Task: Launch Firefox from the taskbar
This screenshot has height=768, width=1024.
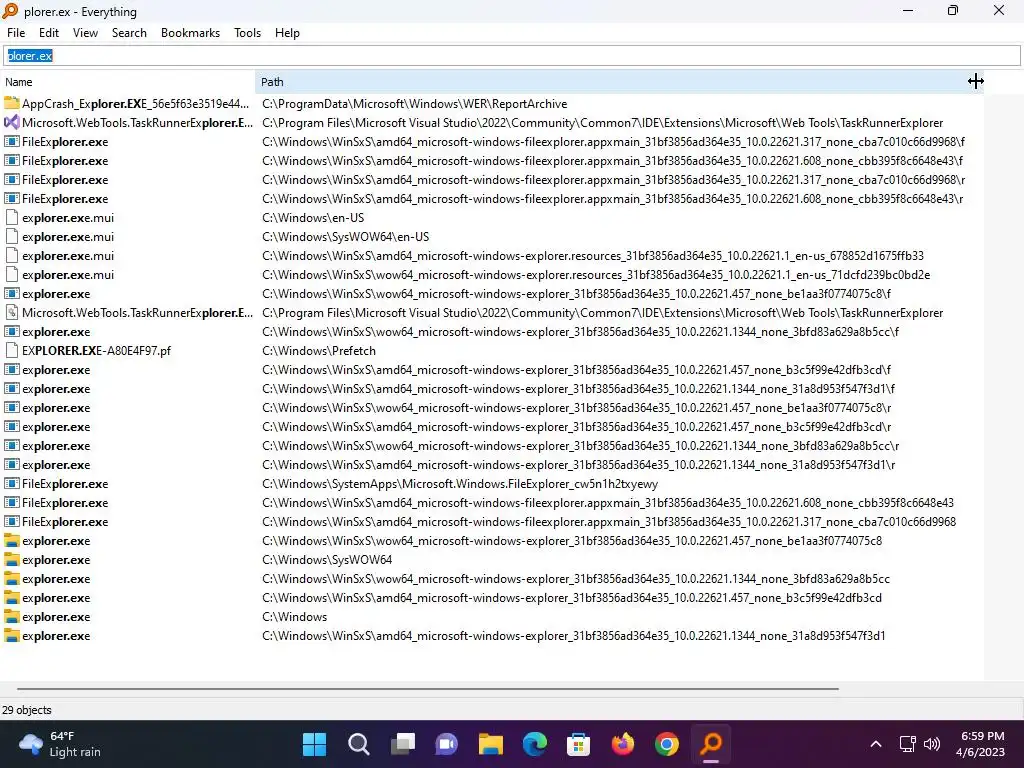Action: (622, 744)
